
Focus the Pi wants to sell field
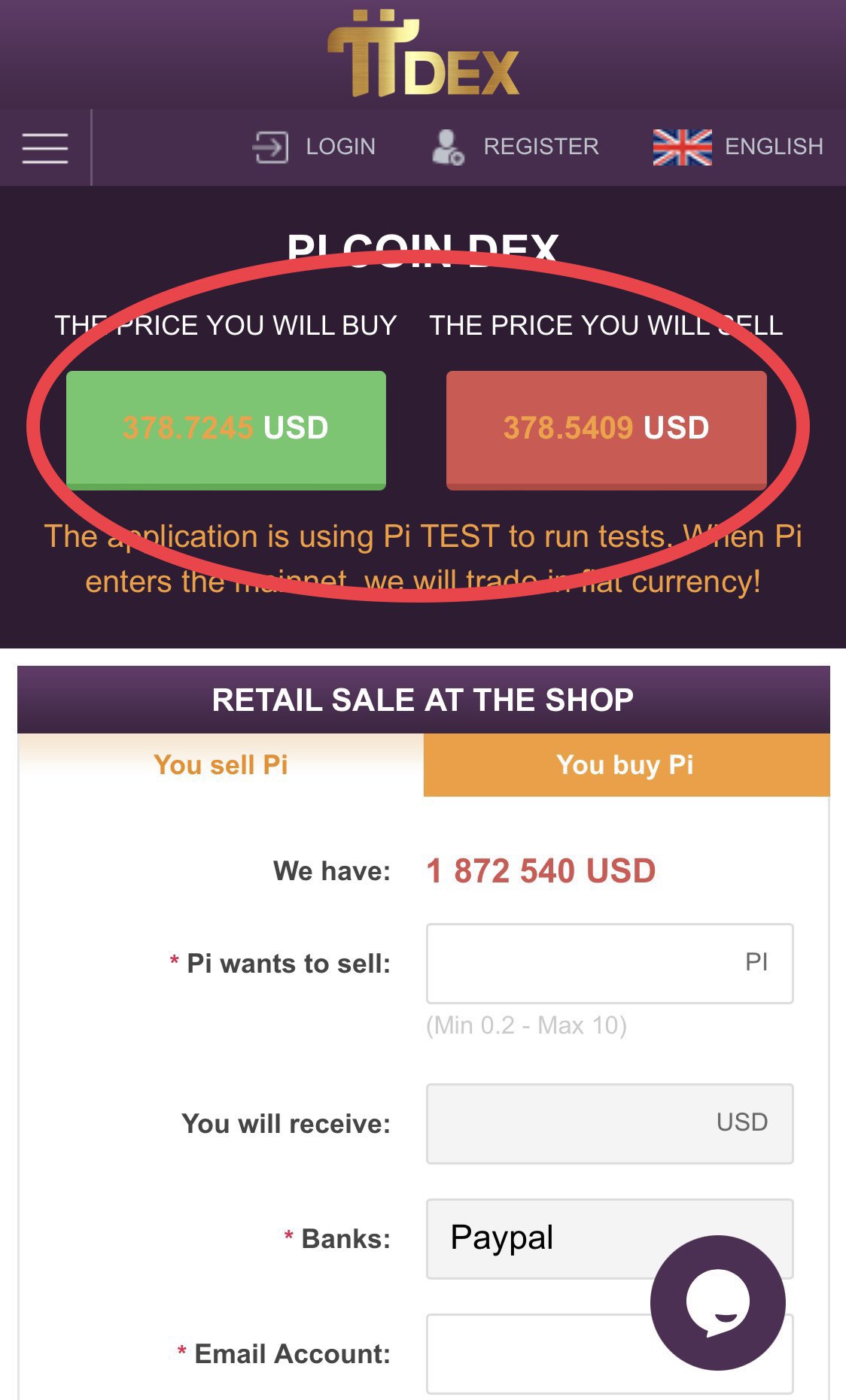point(580,963)
